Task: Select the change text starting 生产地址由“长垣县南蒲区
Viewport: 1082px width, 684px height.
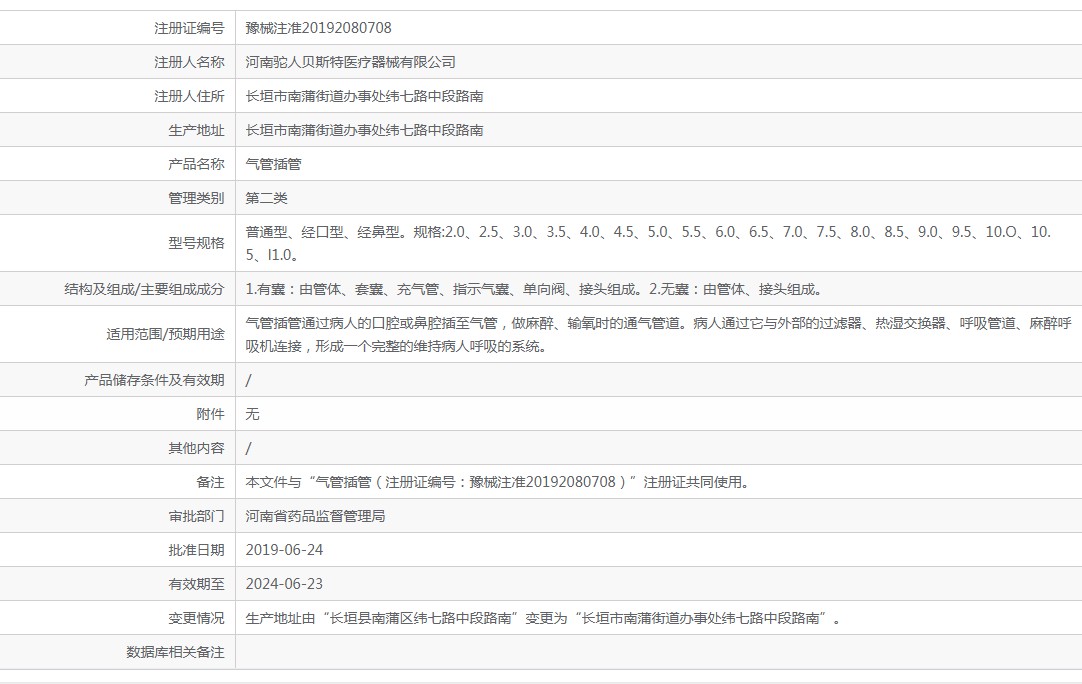Action: click(x=543, y=618)
